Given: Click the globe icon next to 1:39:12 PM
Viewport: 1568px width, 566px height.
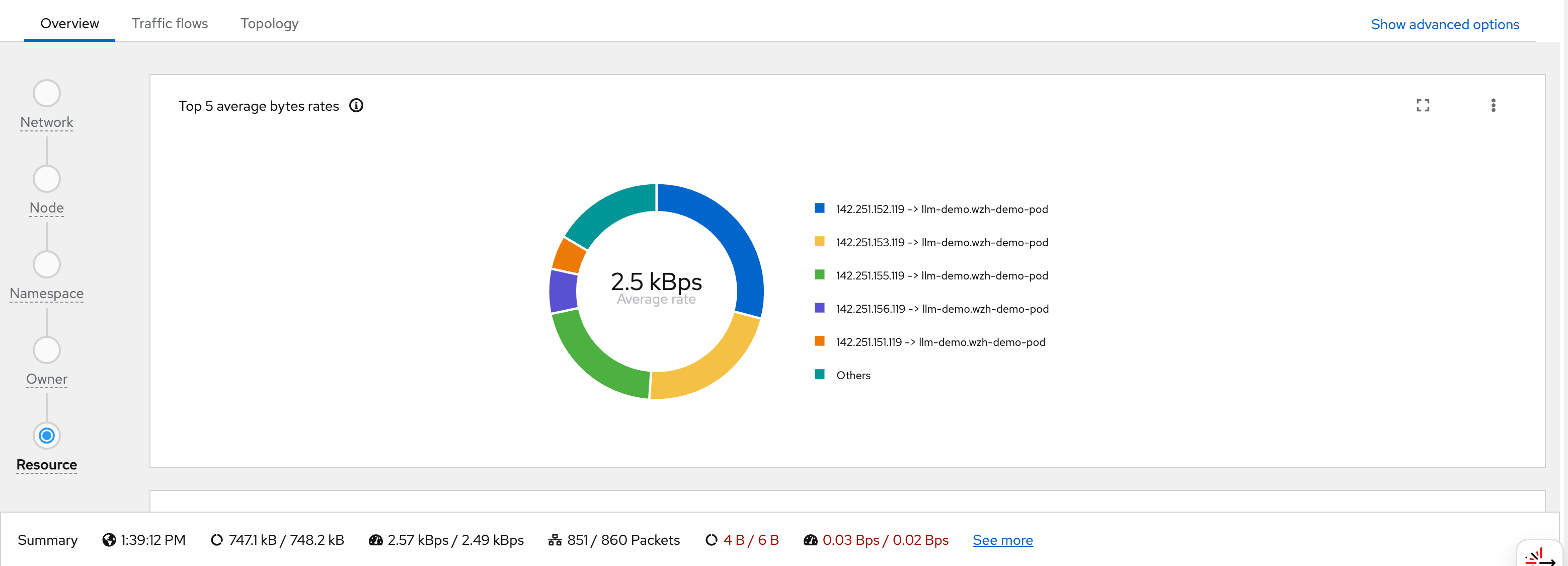Looking at the screenshot, I should (x=109, y=540).
